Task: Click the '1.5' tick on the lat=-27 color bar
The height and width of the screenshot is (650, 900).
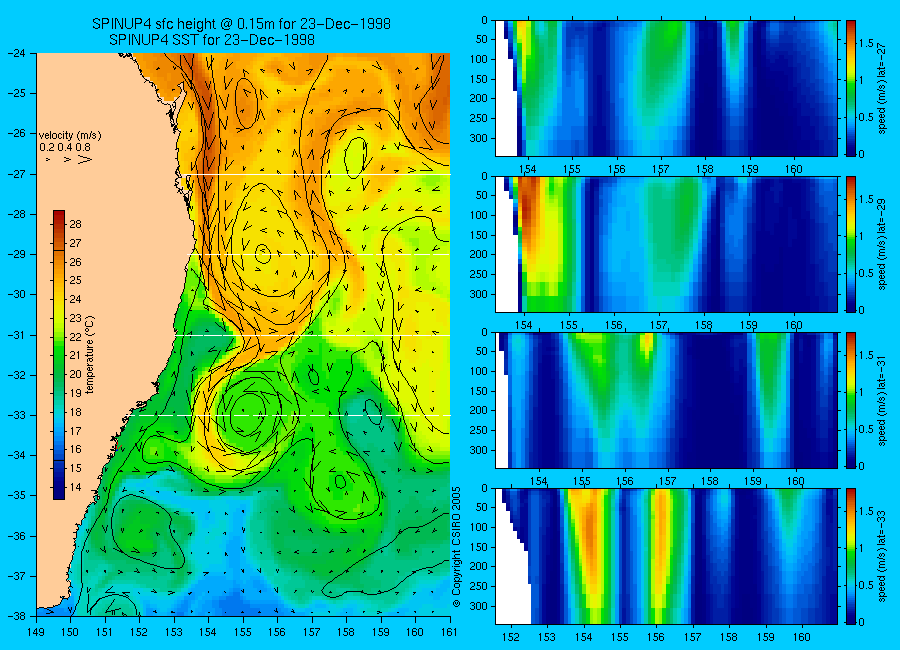Action: pyautogui.click(x=866, y=44)
